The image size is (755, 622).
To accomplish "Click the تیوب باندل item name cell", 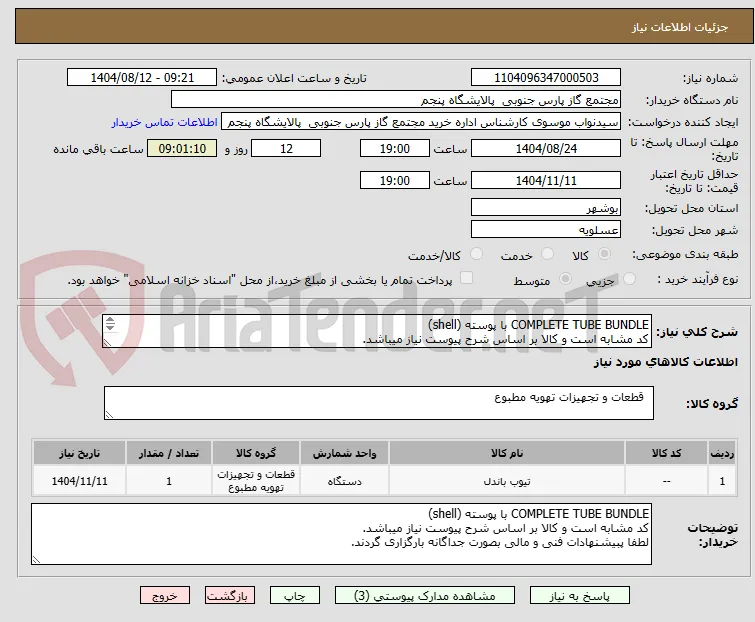I will 507,481.
